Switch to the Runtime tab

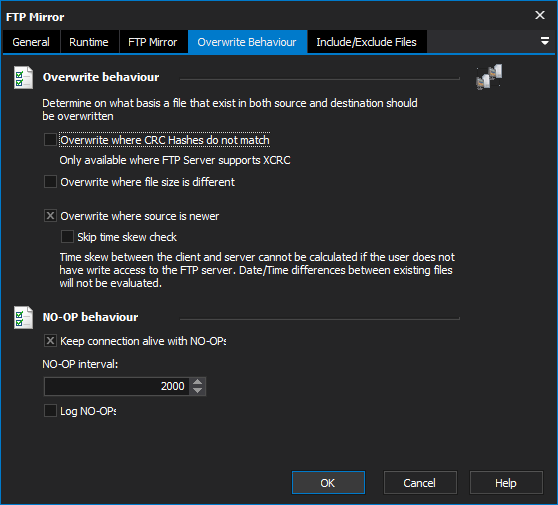click(89, 42)
